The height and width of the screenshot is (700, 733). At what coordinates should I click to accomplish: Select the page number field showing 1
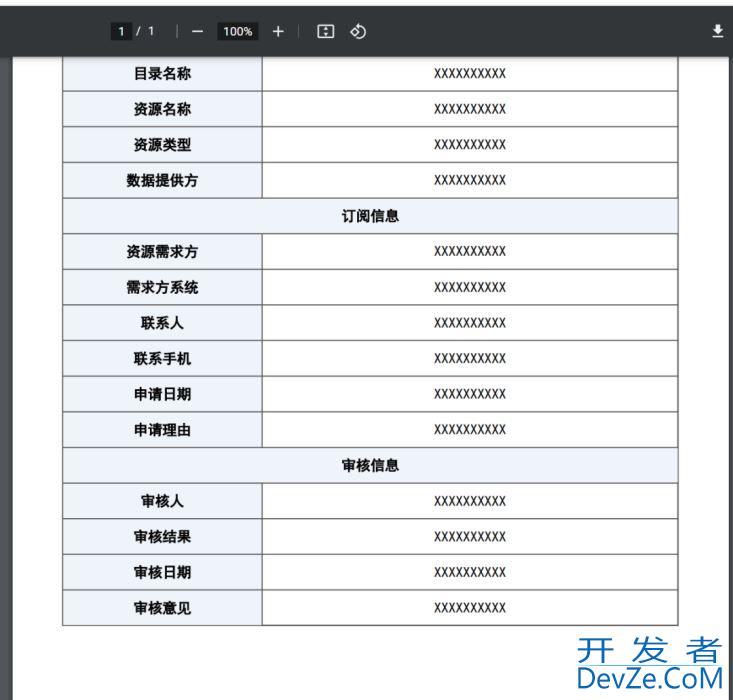tap(121, 32)
